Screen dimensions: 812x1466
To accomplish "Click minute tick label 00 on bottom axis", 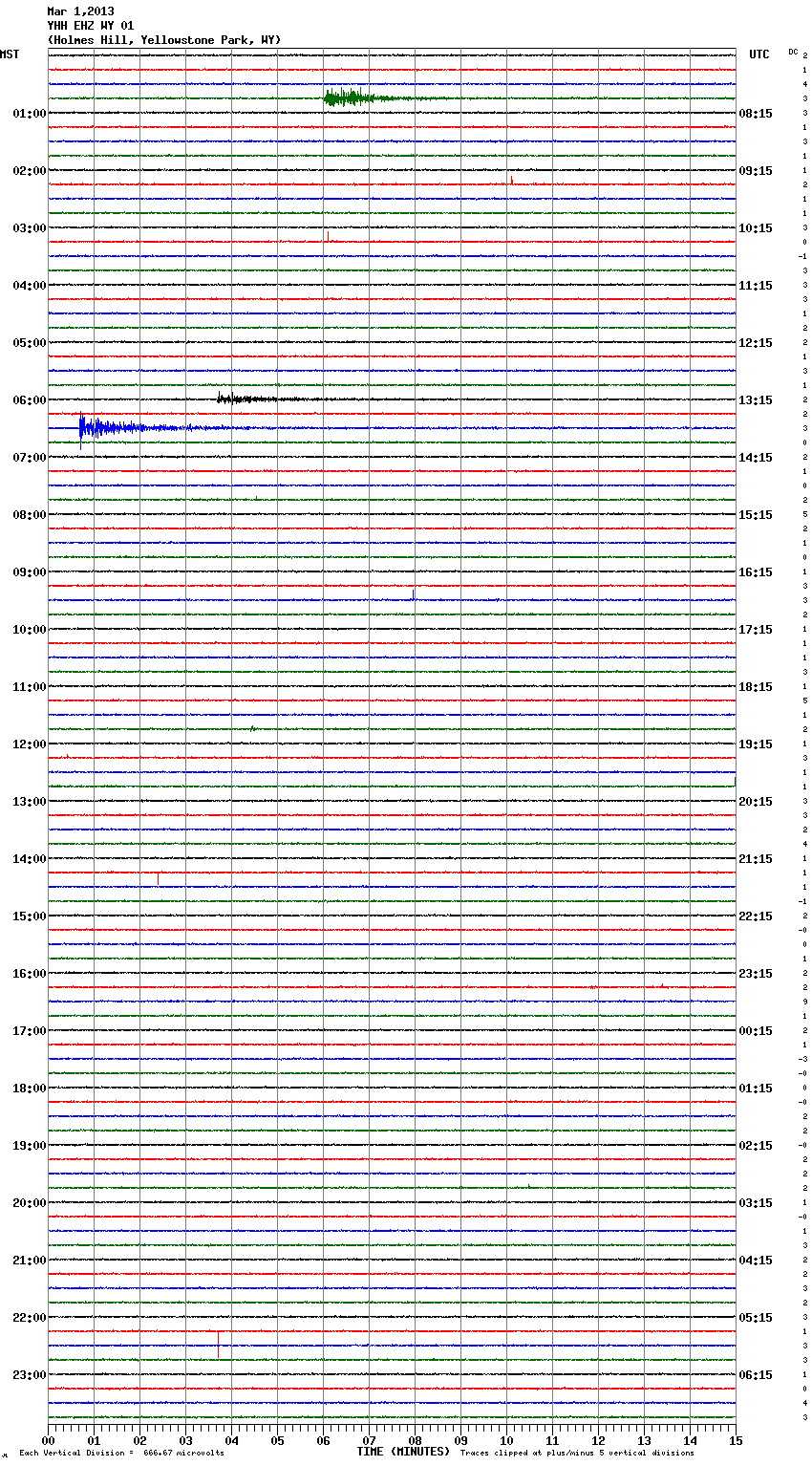I will [x=48, y=1440].
